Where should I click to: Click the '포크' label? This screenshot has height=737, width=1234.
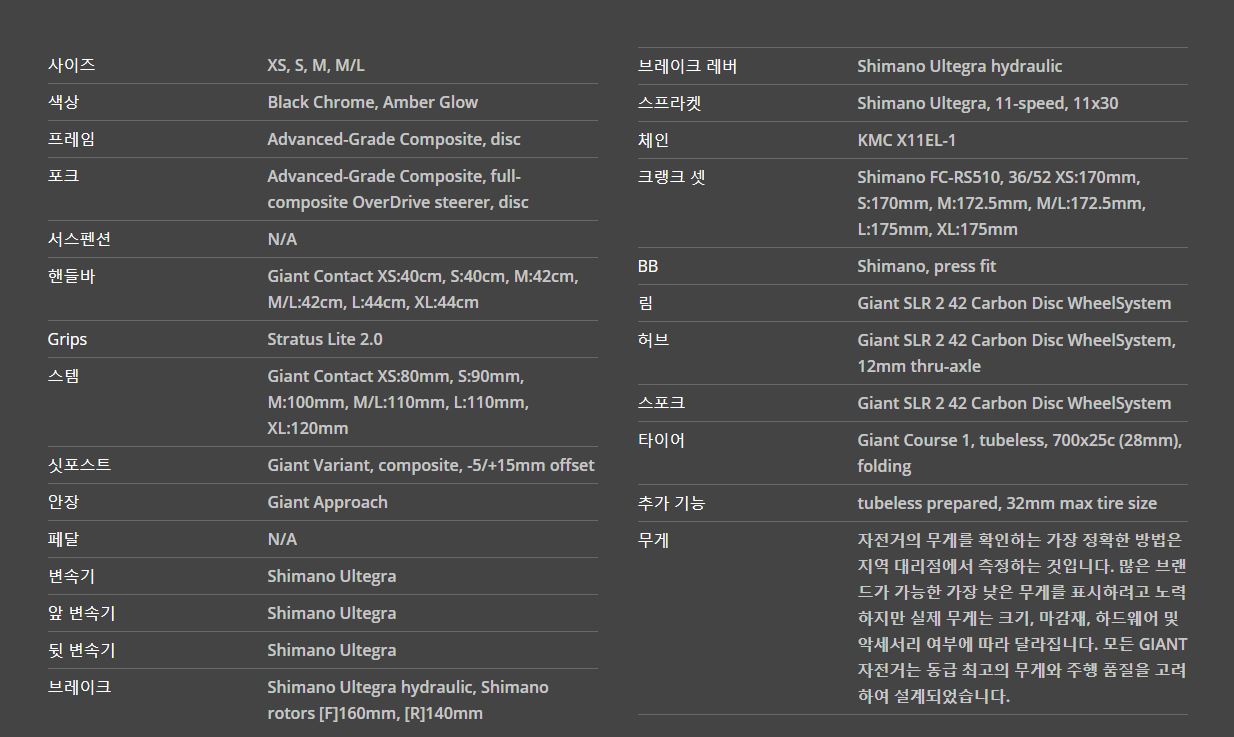(x=64, y=176)
